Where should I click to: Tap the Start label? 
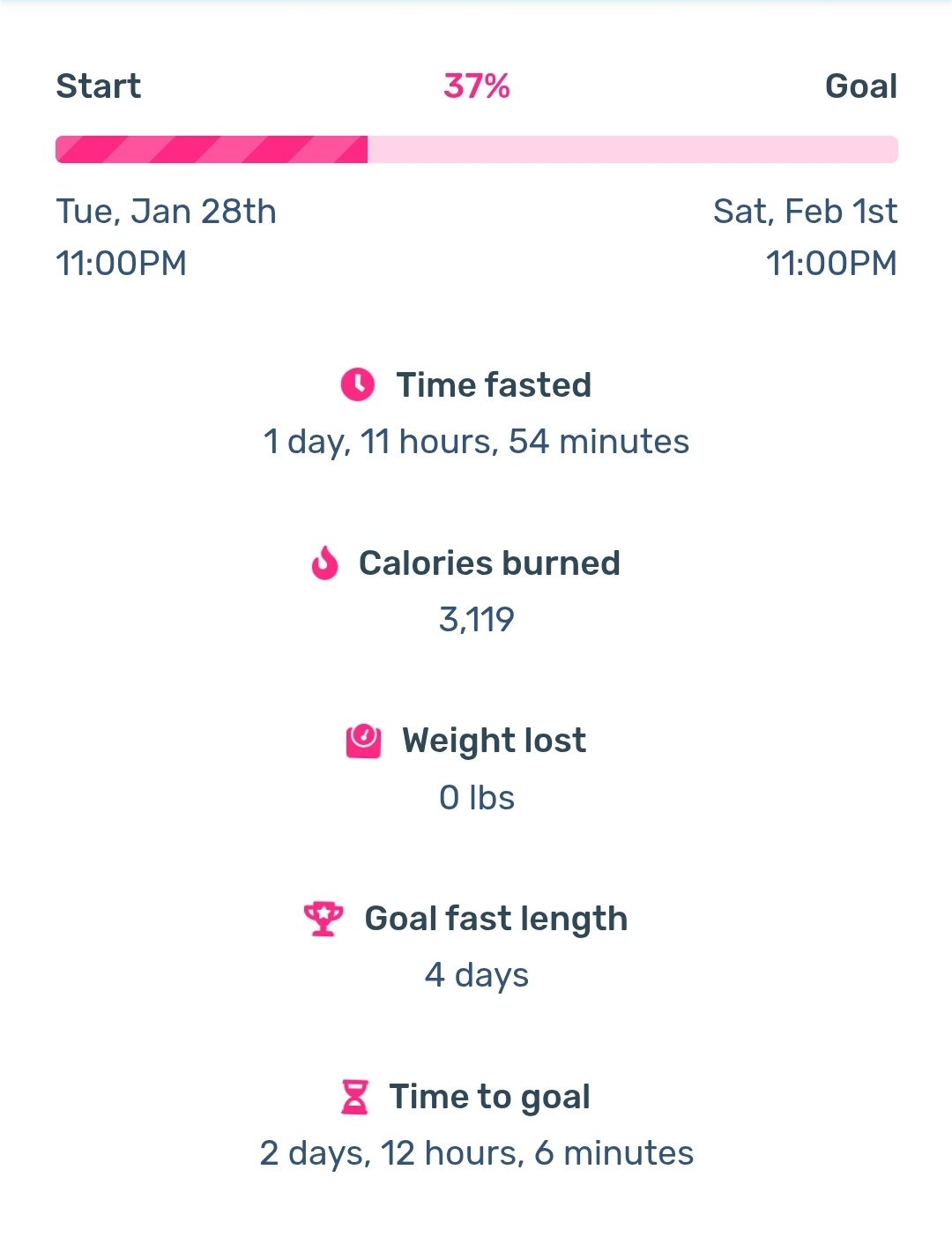(x=99, y=86)
